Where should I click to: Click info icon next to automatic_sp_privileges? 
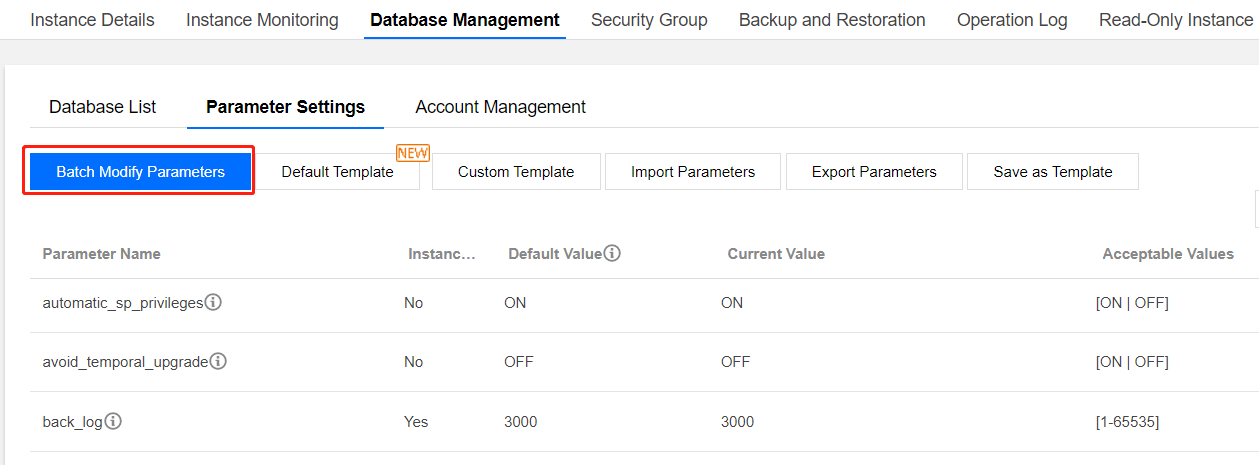click(213, 302)
